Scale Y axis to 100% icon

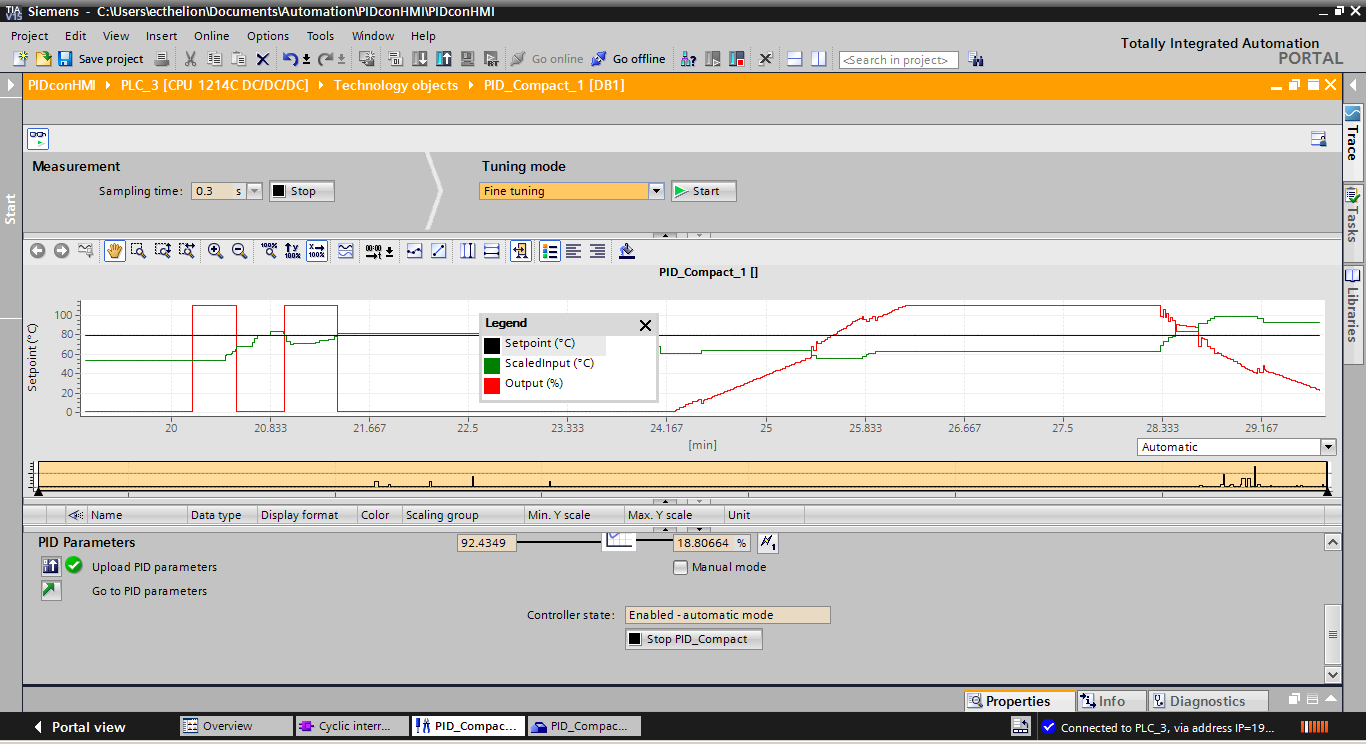(x=293, y=251)
